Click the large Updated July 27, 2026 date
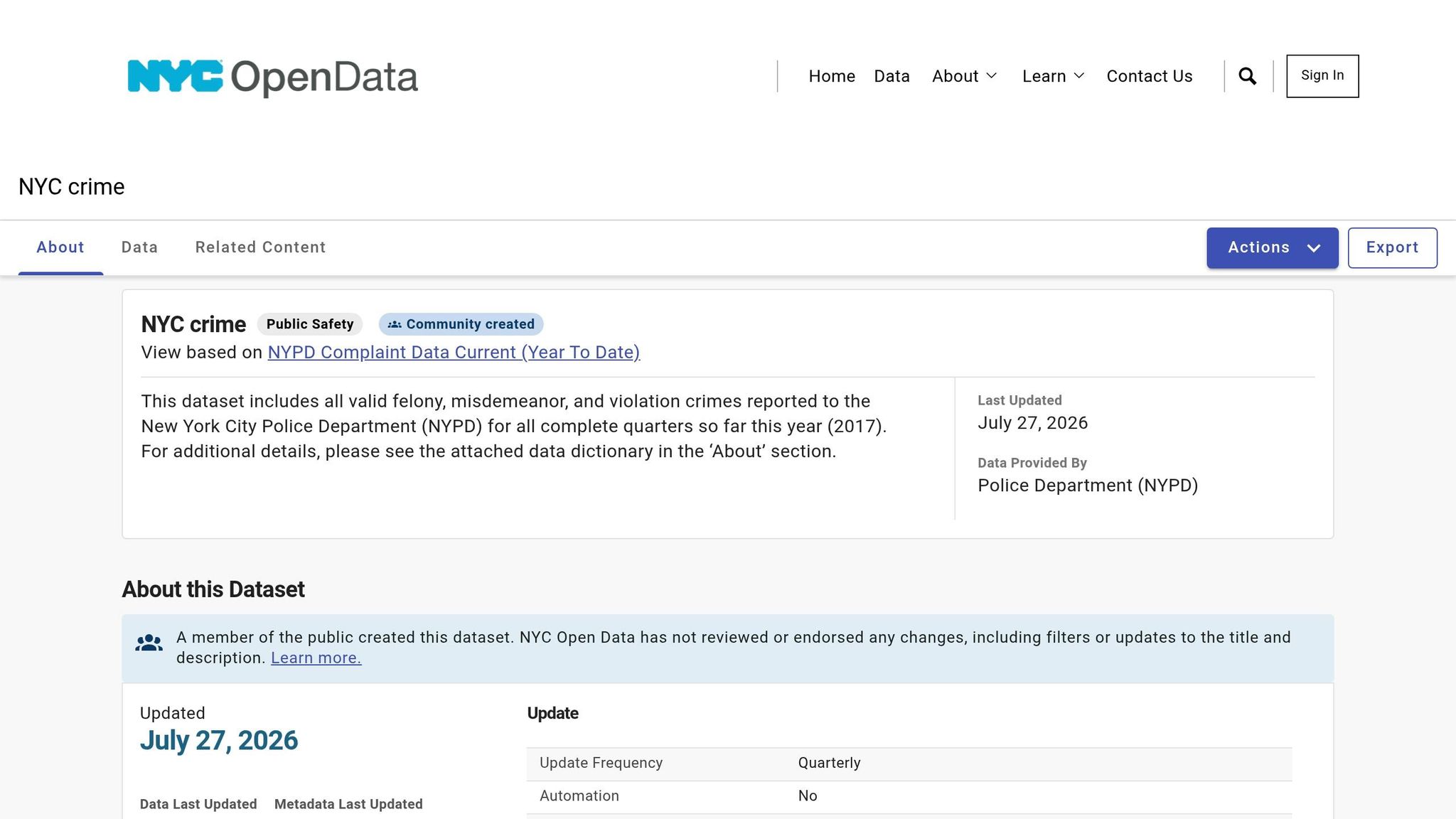The image size is (1456, 819). point(219,741)
